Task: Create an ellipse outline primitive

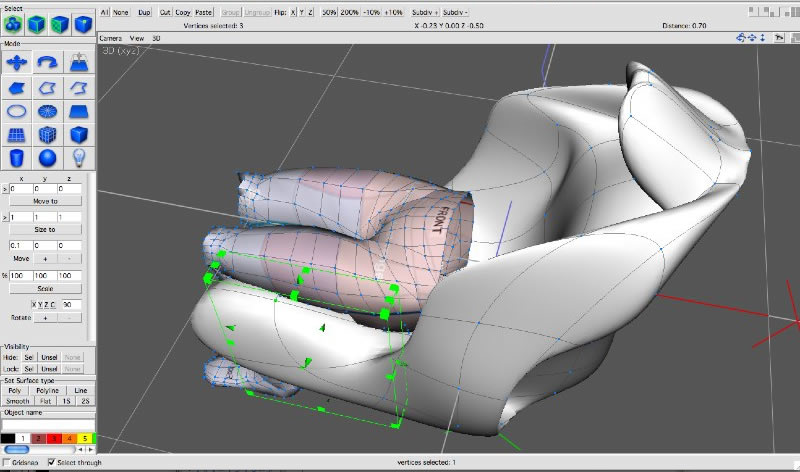Action: [16, 111]
